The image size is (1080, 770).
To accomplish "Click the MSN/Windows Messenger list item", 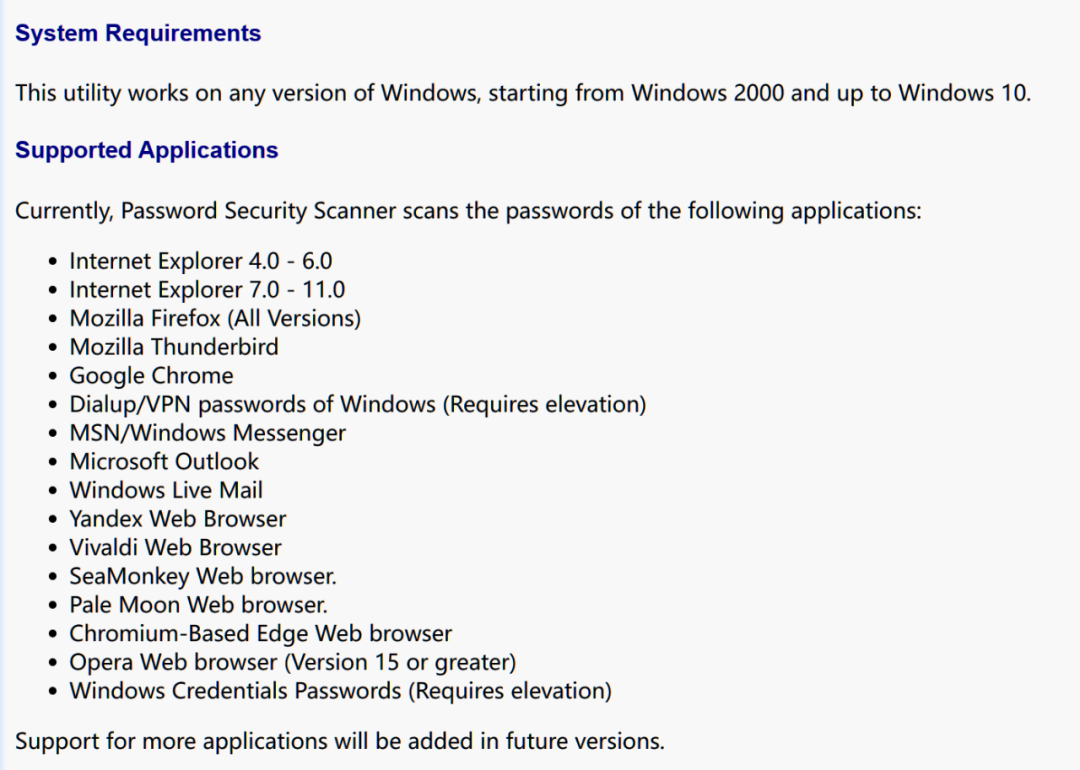I will (207, 433).
